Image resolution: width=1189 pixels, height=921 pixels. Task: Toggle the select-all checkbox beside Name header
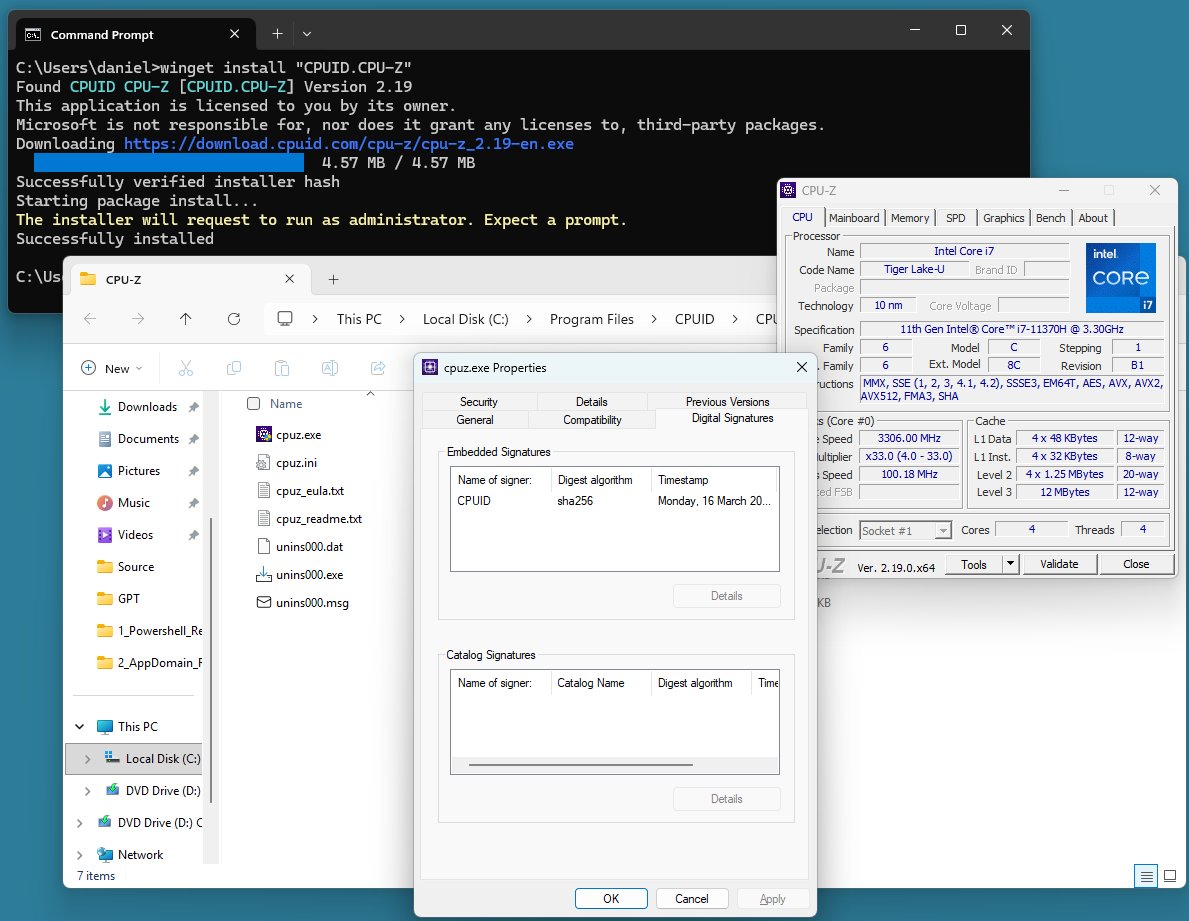253,404
